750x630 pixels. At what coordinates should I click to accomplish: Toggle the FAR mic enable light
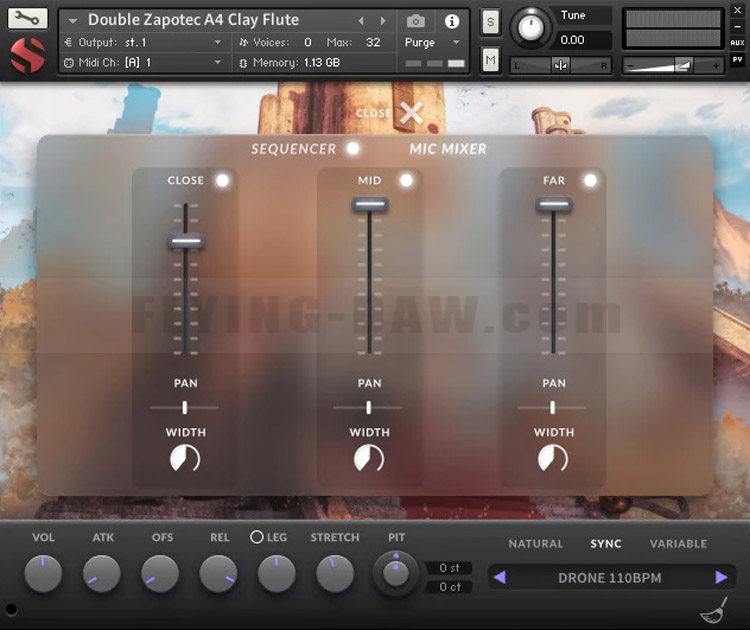tap(591, 180)
